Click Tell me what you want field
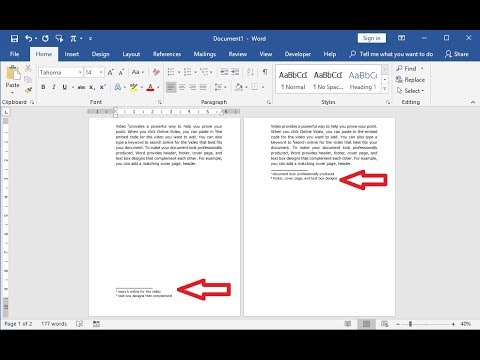 (x=391, y=54)
